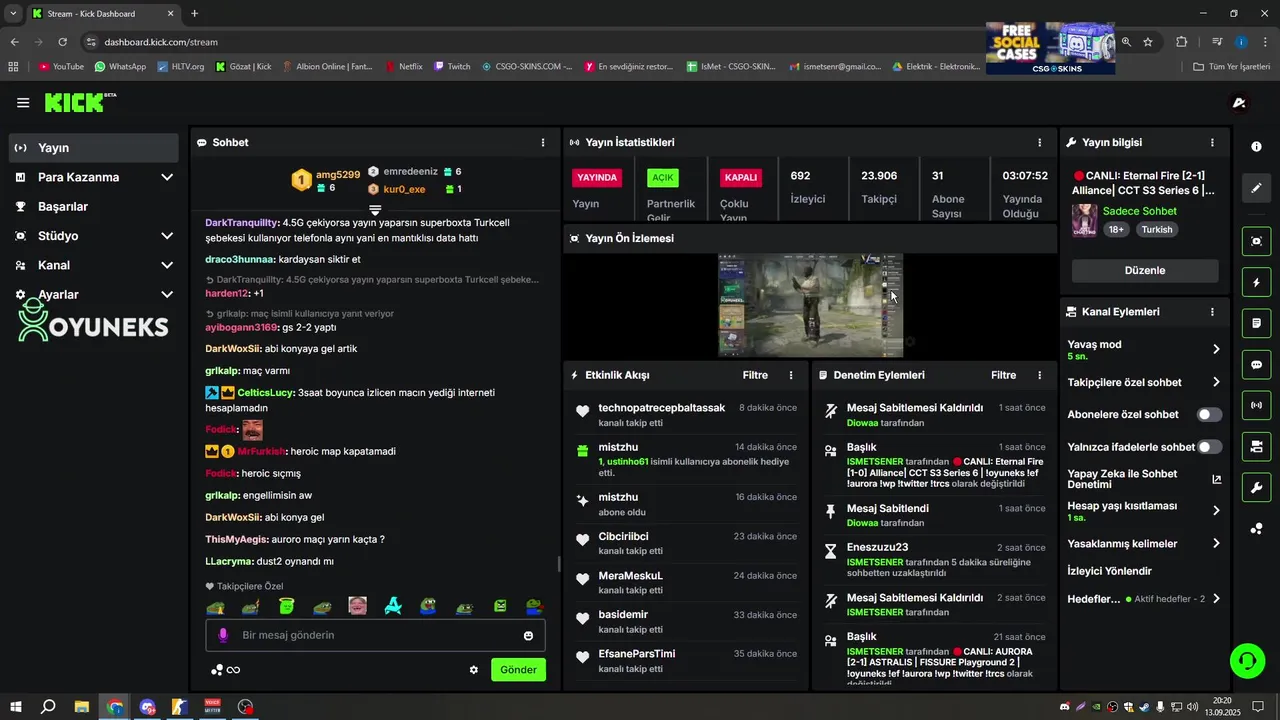The height and width of the screenshot is (720, 1280).
Task: Select Yayın in left sidebar
Action: (x=94, y=148)
